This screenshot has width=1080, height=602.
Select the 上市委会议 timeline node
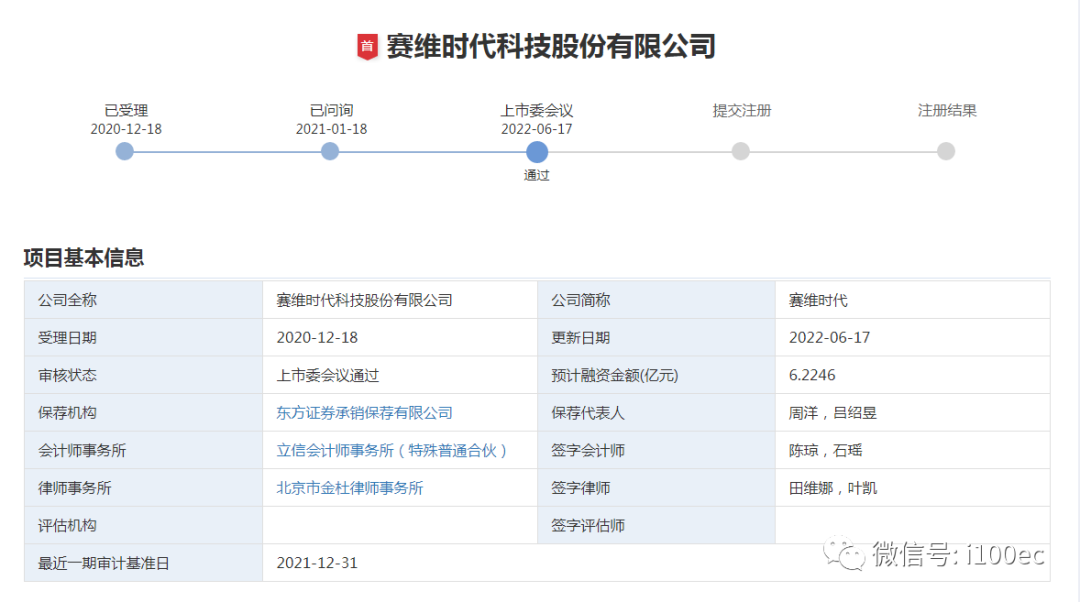(537, 152)
